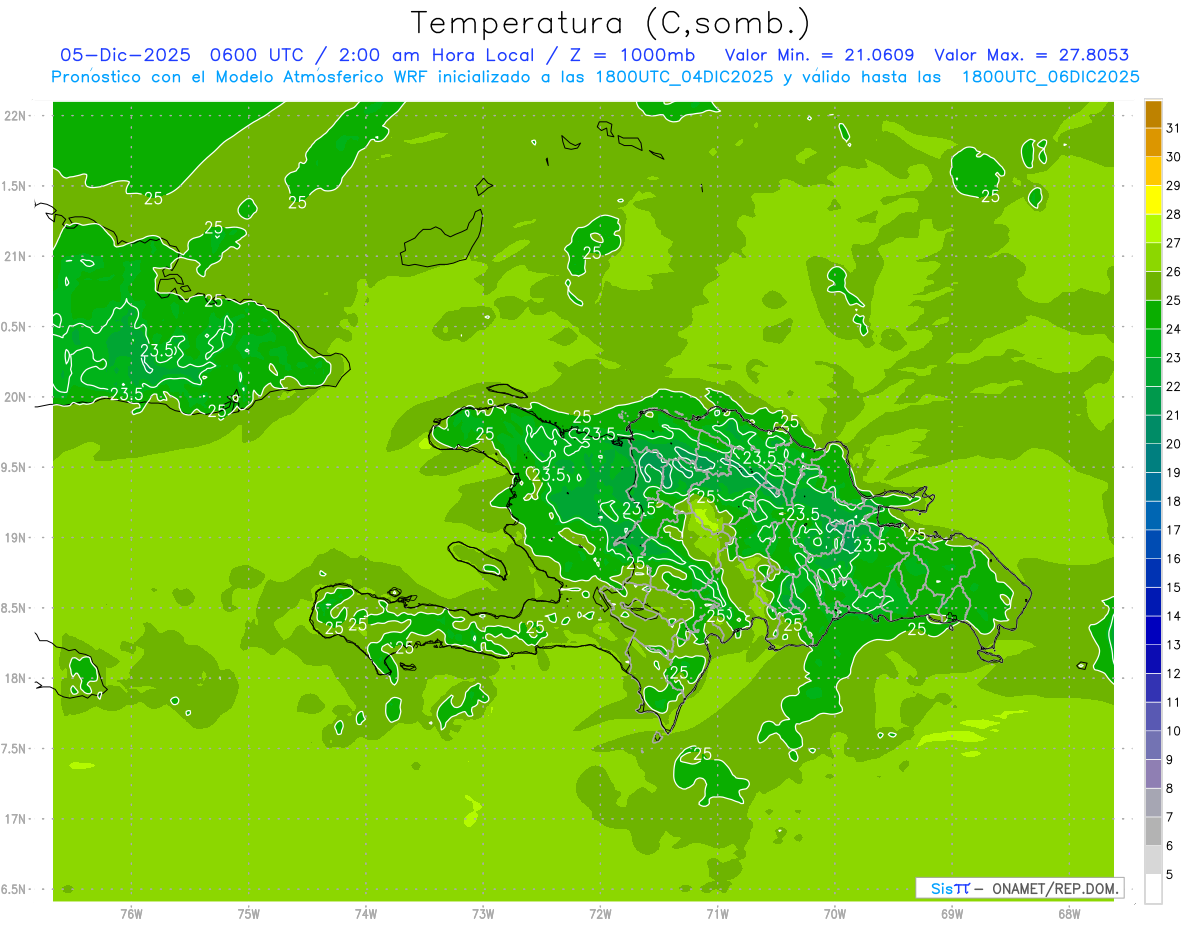Screen dimensions: 1200x927
Task: Click the dark blue swatch between 12 and 13
Action: [1153, 659]
